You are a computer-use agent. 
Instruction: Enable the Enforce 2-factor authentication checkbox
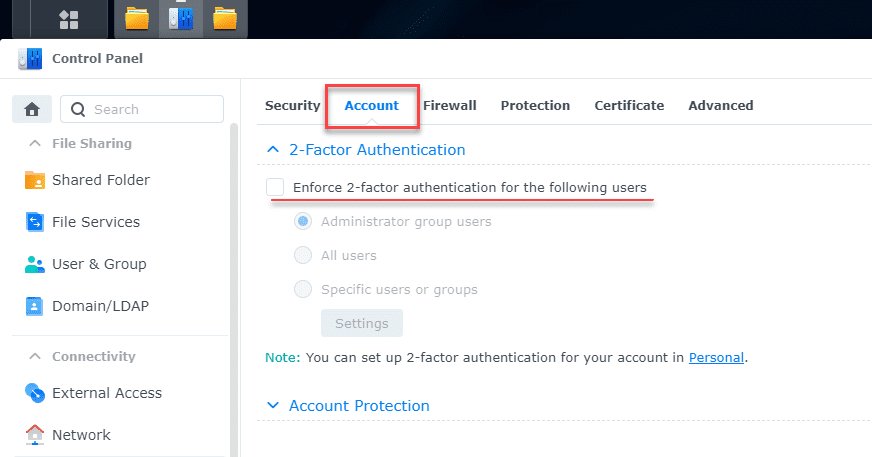pyautogui.click(x=275, y=187)
